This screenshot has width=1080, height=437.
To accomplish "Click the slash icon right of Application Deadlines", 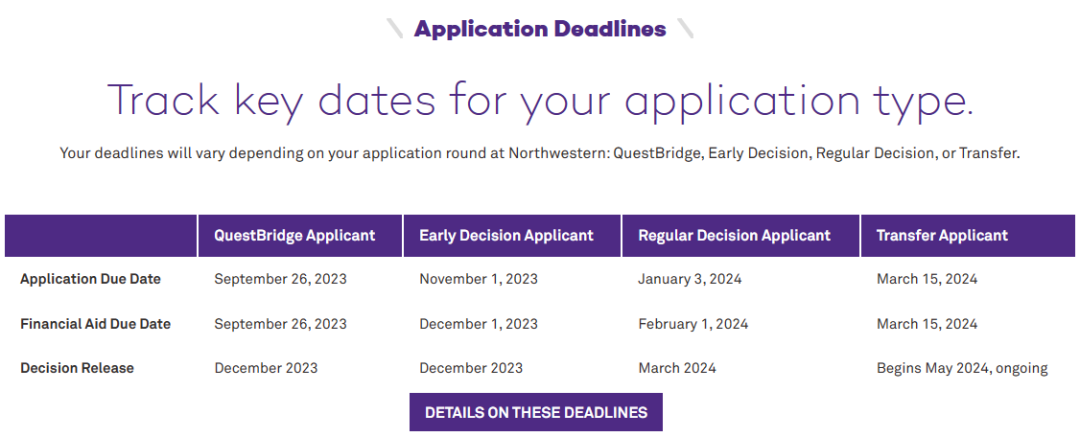I will [x=685, y=28].
